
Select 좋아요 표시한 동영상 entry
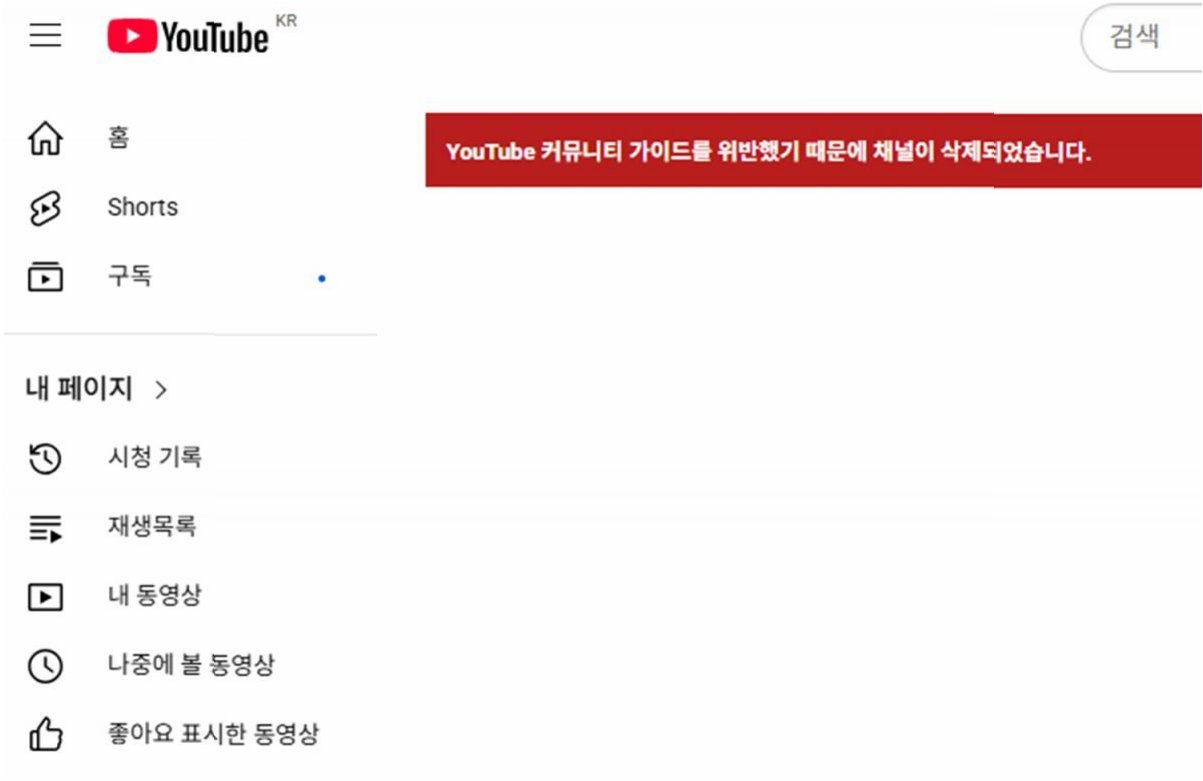[213, 734]
